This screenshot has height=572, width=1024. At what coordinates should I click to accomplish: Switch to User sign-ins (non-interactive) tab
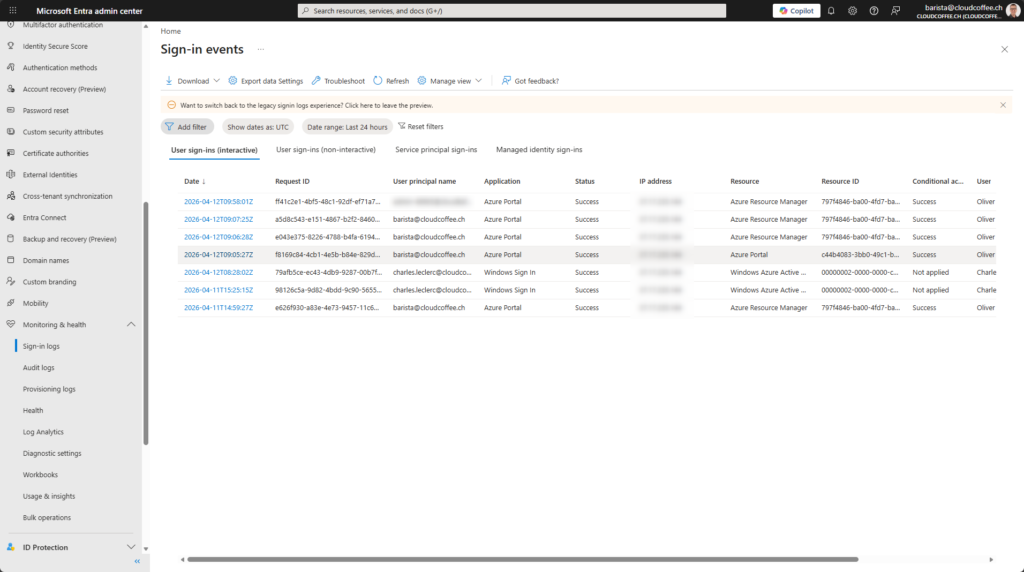click(326, 150)
